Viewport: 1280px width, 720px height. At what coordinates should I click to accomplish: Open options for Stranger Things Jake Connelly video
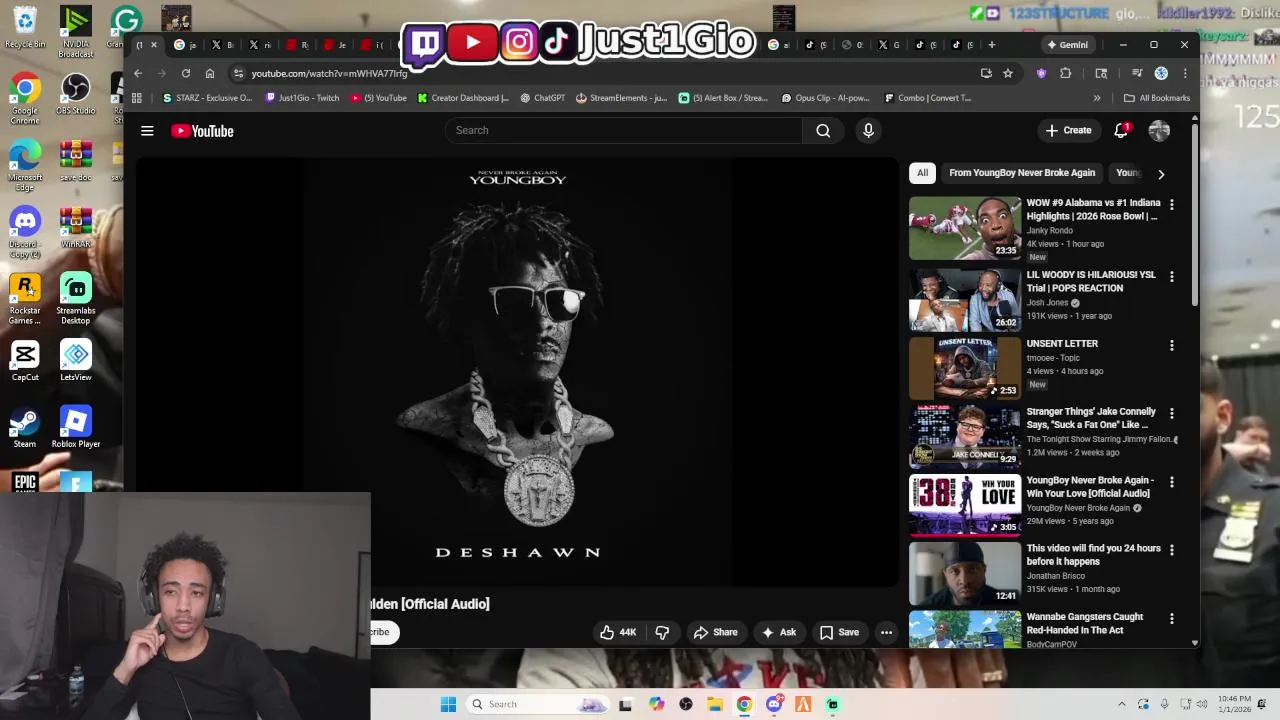1172,413
